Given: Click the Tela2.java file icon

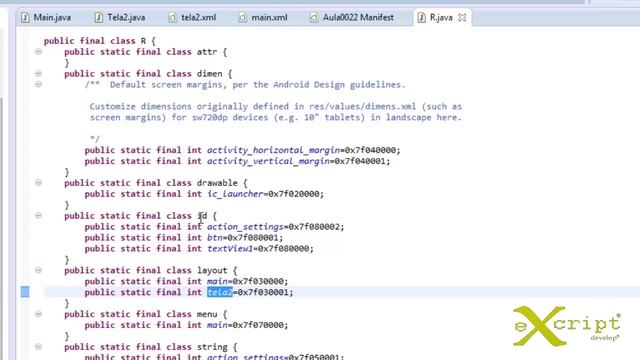Looking at the screenshot, I should [x=99, y=18].
